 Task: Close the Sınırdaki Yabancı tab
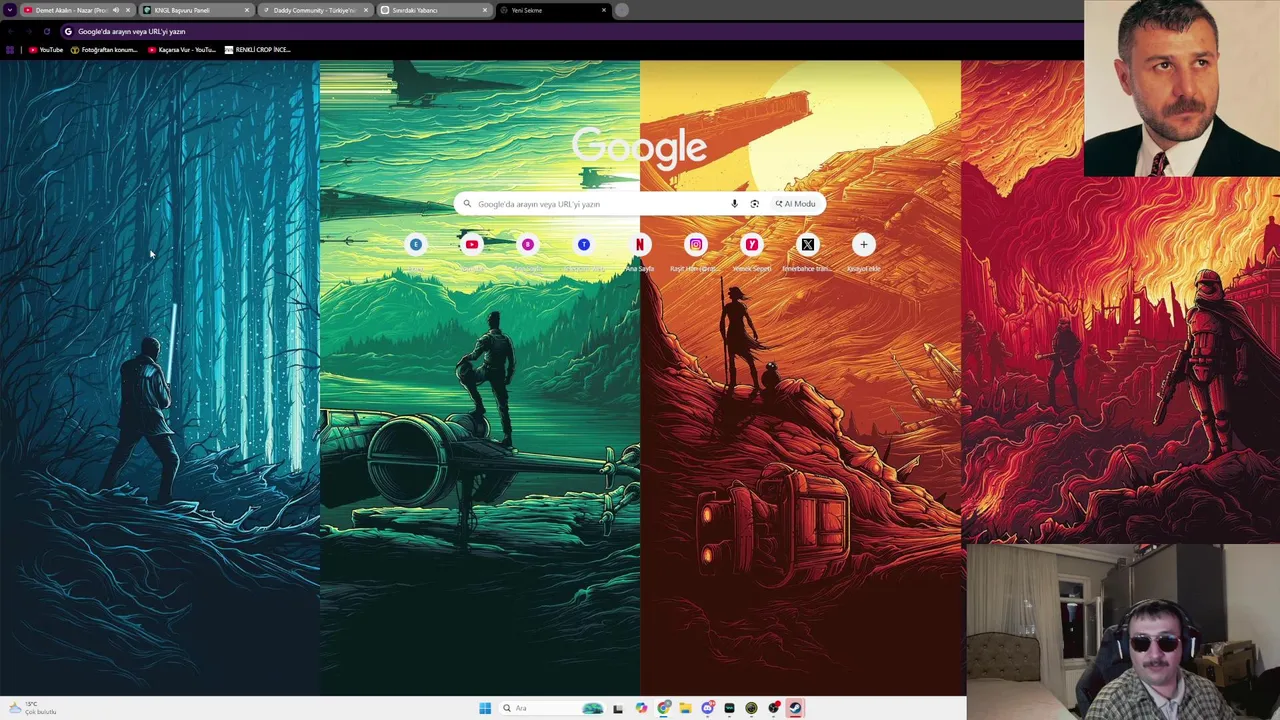click(485, 10)
